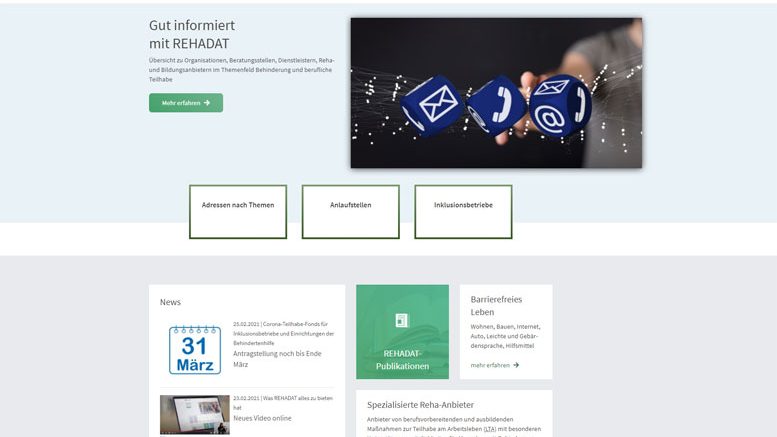Click the 'Spezialisierte Reha-Anbieter' heading

[420, 405]
